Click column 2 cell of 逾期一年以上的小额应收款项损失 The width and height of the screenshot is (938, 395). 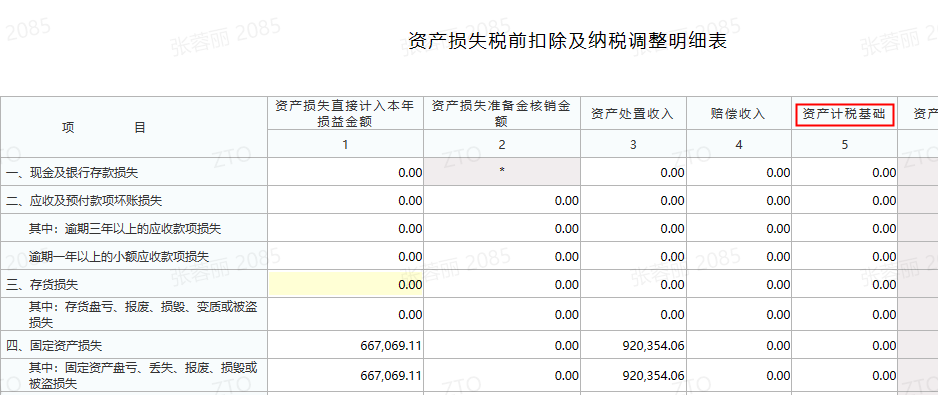[501, 256]
